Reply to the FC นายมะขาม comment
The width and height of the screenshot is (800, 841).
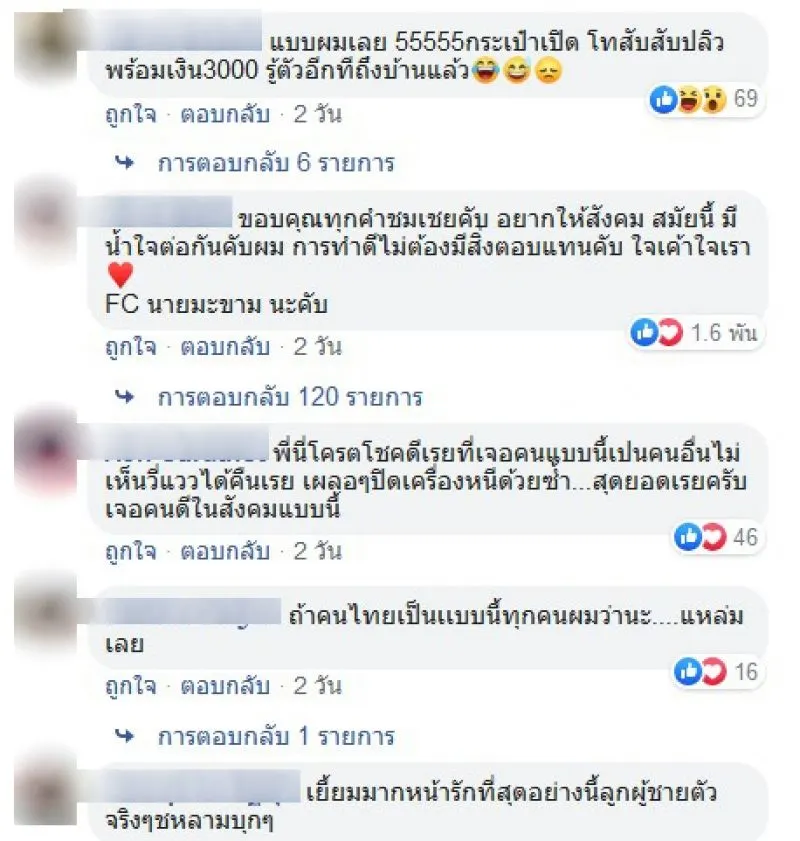click(225, 347)
